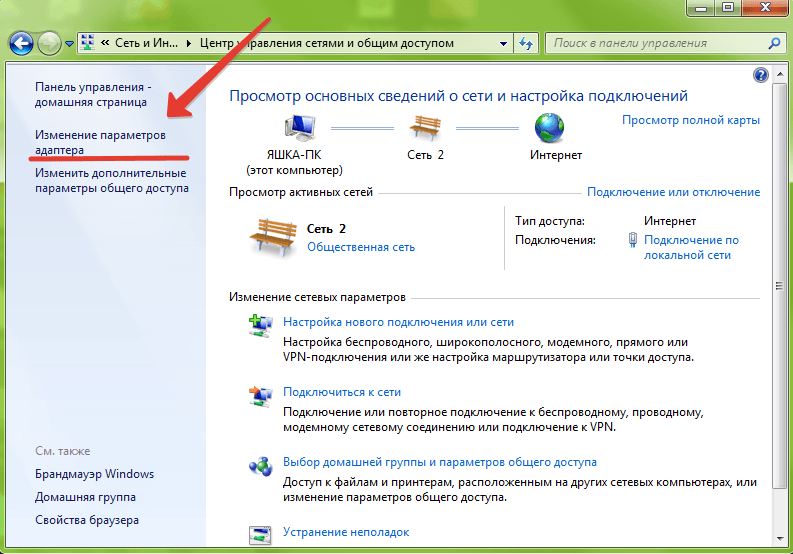This screenshot has width=793, height=554.
Task: Click the vertical scrollbar thumb
Action: pos(779,286)
